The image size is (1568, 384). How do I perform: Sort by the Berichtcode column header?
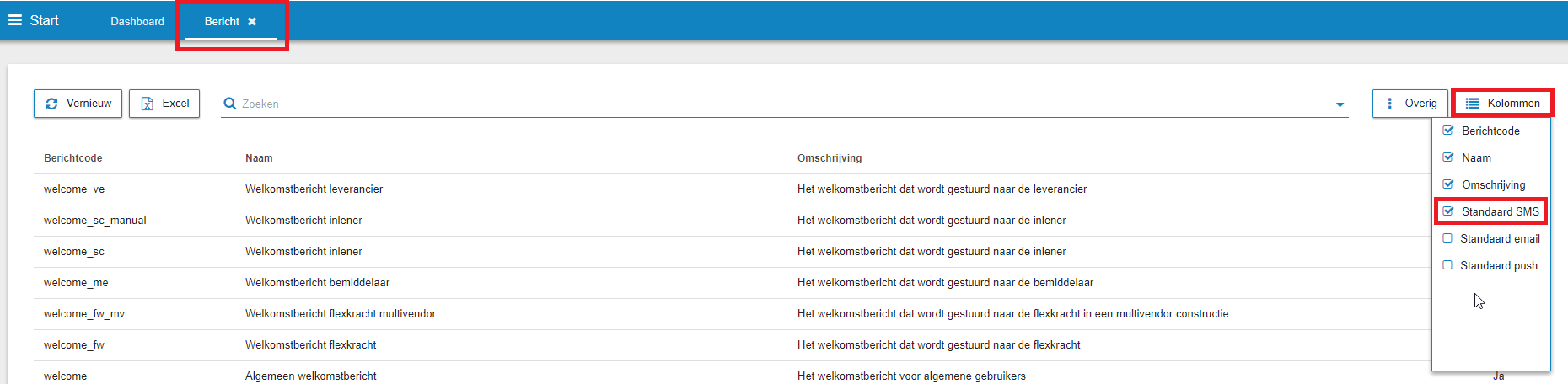point(73,158)
